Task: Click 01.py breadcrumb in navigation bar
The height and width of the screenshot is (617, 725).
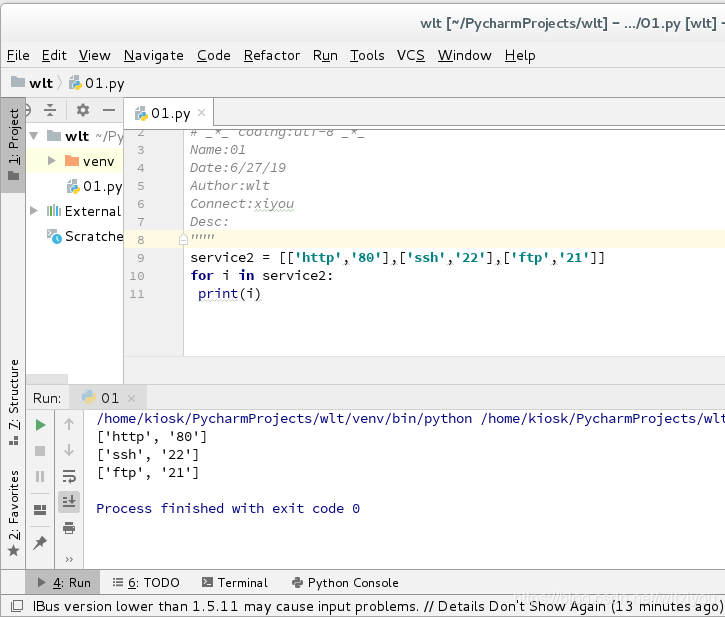Action: (97, 83)
